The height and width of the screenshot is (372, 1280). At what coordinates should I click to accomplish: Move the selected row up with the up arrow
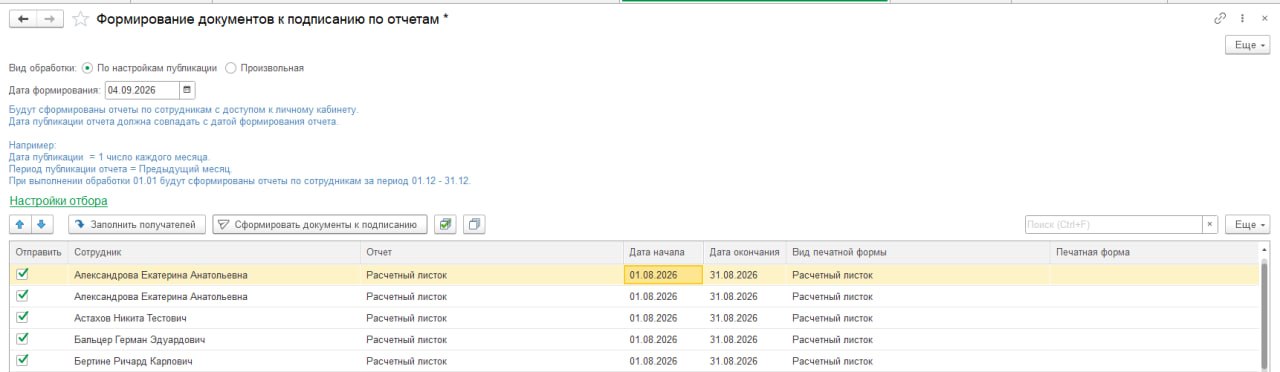point(20,225)
